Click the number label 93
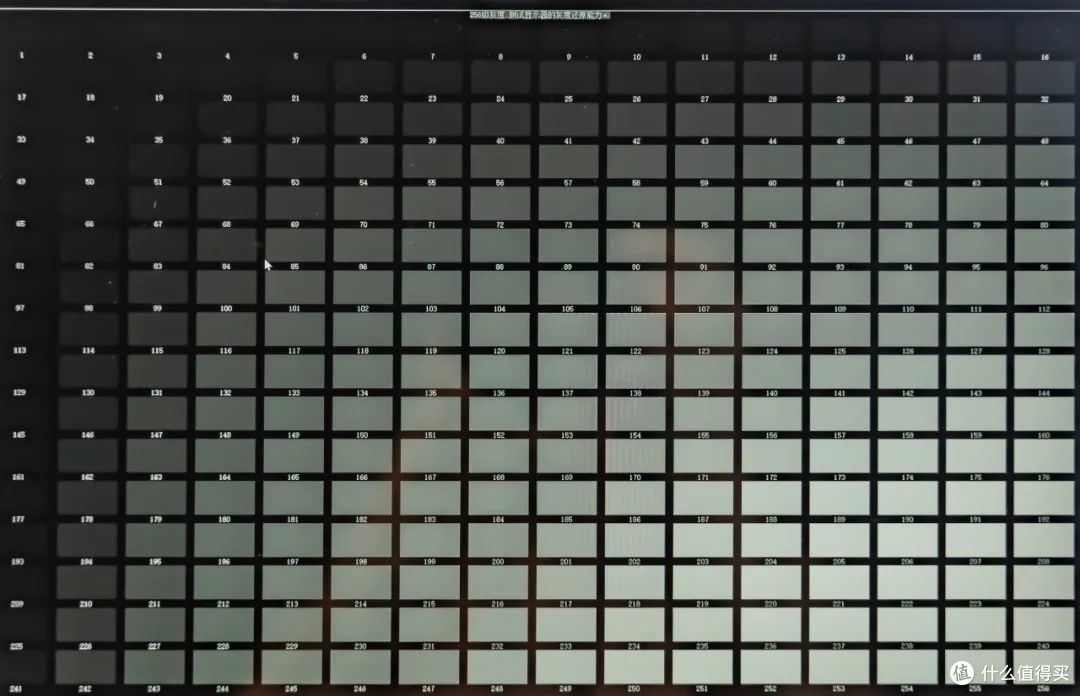Screen dimensions: 1080x696 pos(840,267)
